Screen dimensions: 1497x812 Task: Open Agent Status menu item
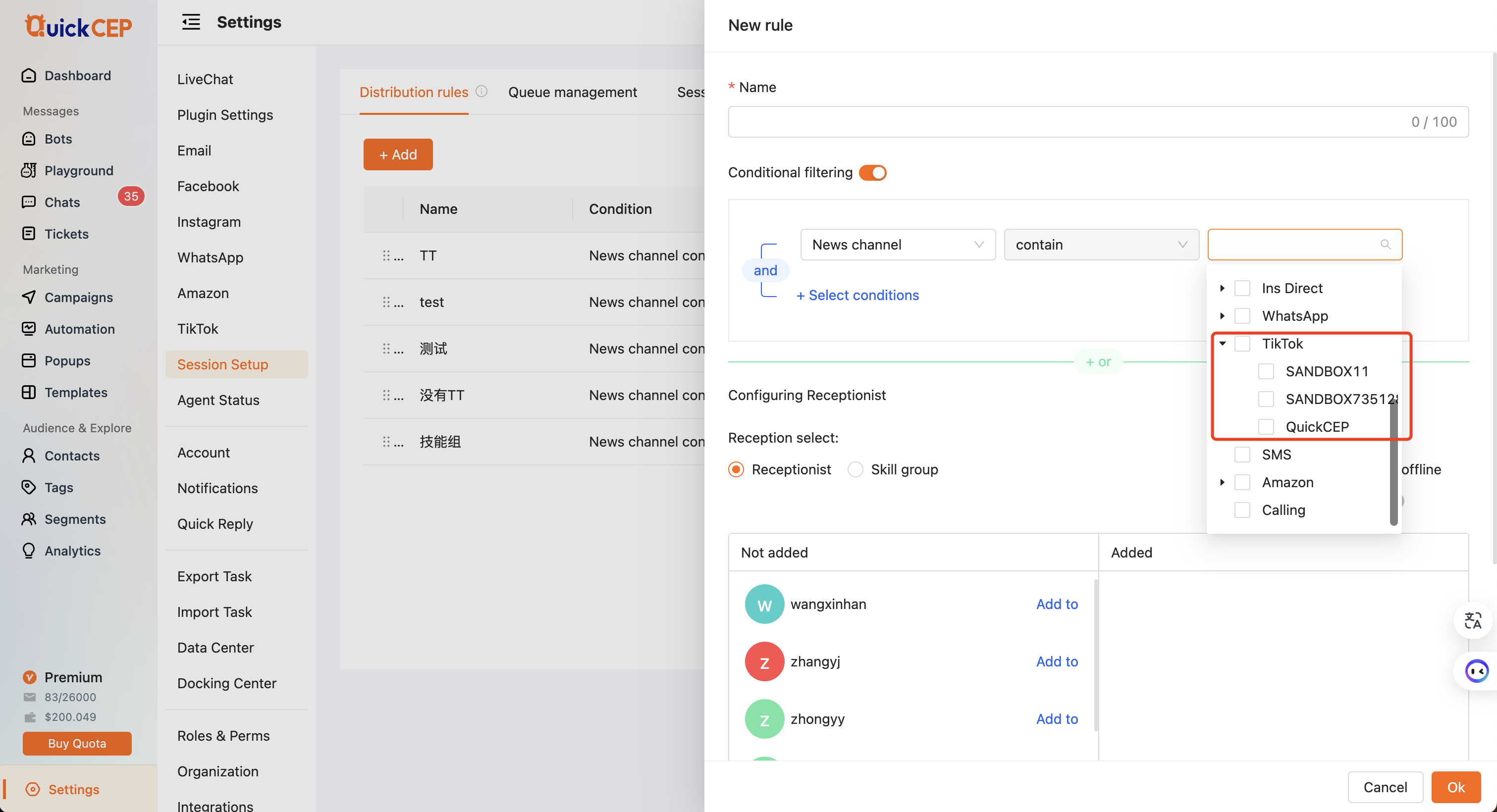(218, 400)
